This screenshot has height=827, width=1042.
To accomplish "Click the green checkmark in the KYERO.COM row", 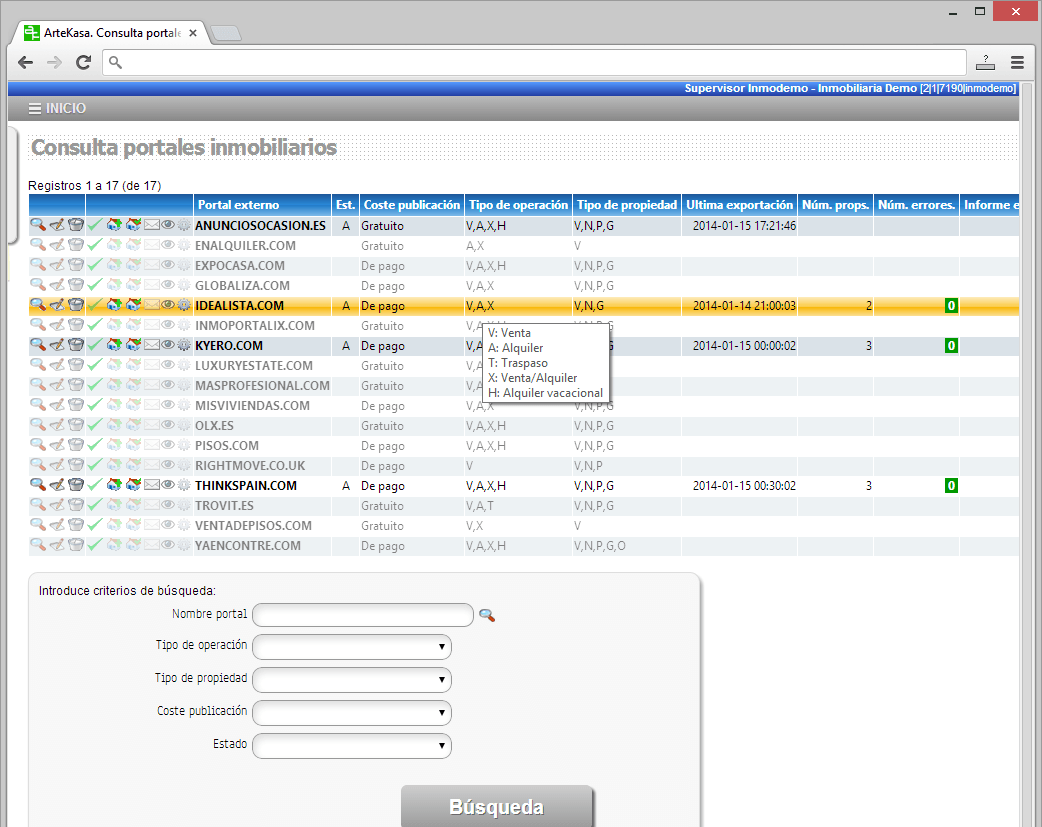I will pyautogui.click(x=95, y=346).
